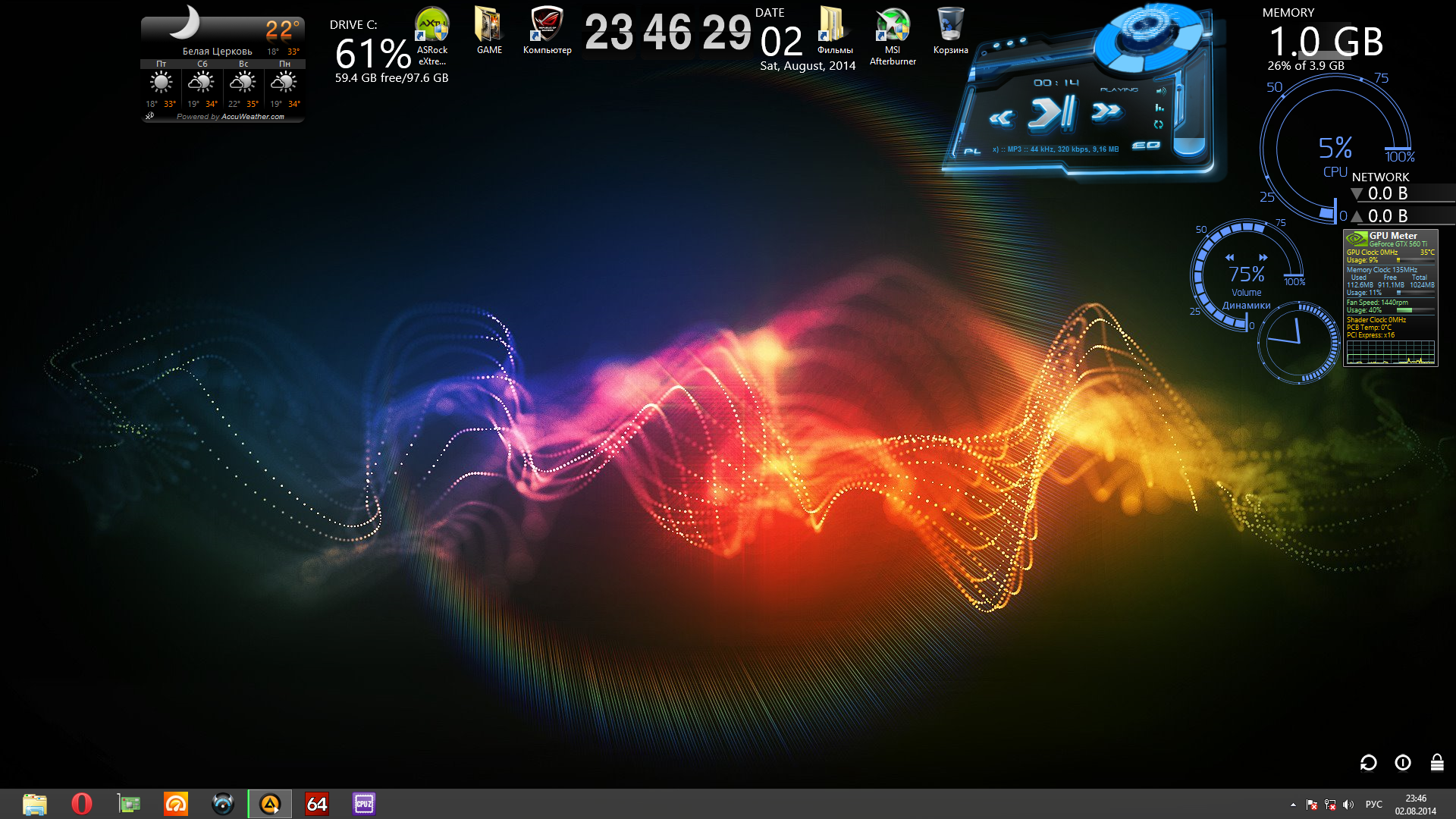Launch Opera browser from taskbar

(82, 804)
